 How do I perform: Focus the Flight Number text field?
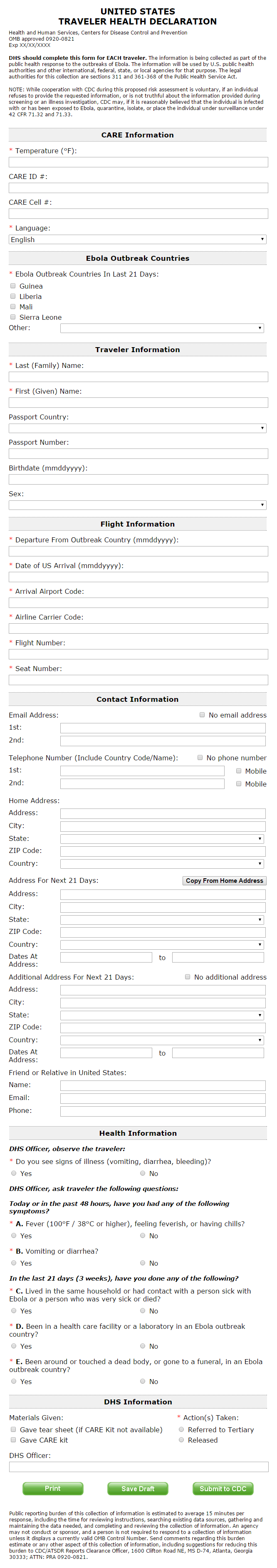138,654
